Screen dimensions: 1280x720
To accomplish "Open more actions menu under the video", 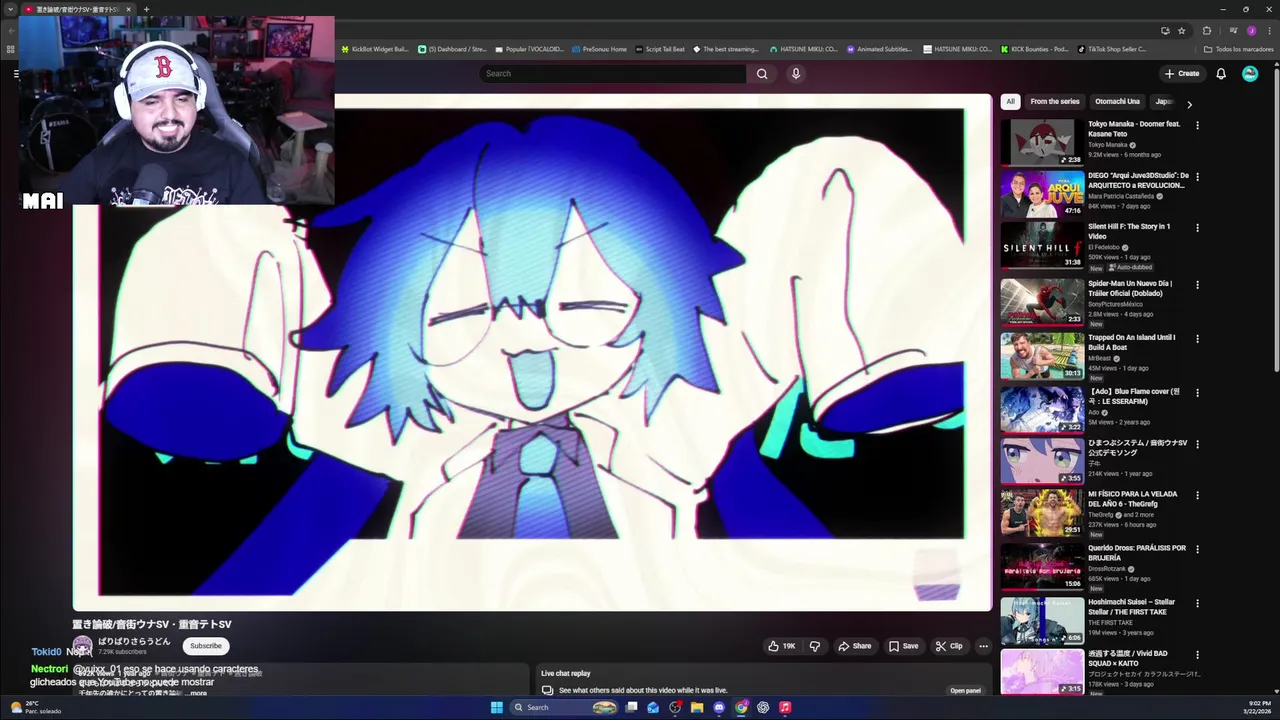I will [x=983, y=646].
